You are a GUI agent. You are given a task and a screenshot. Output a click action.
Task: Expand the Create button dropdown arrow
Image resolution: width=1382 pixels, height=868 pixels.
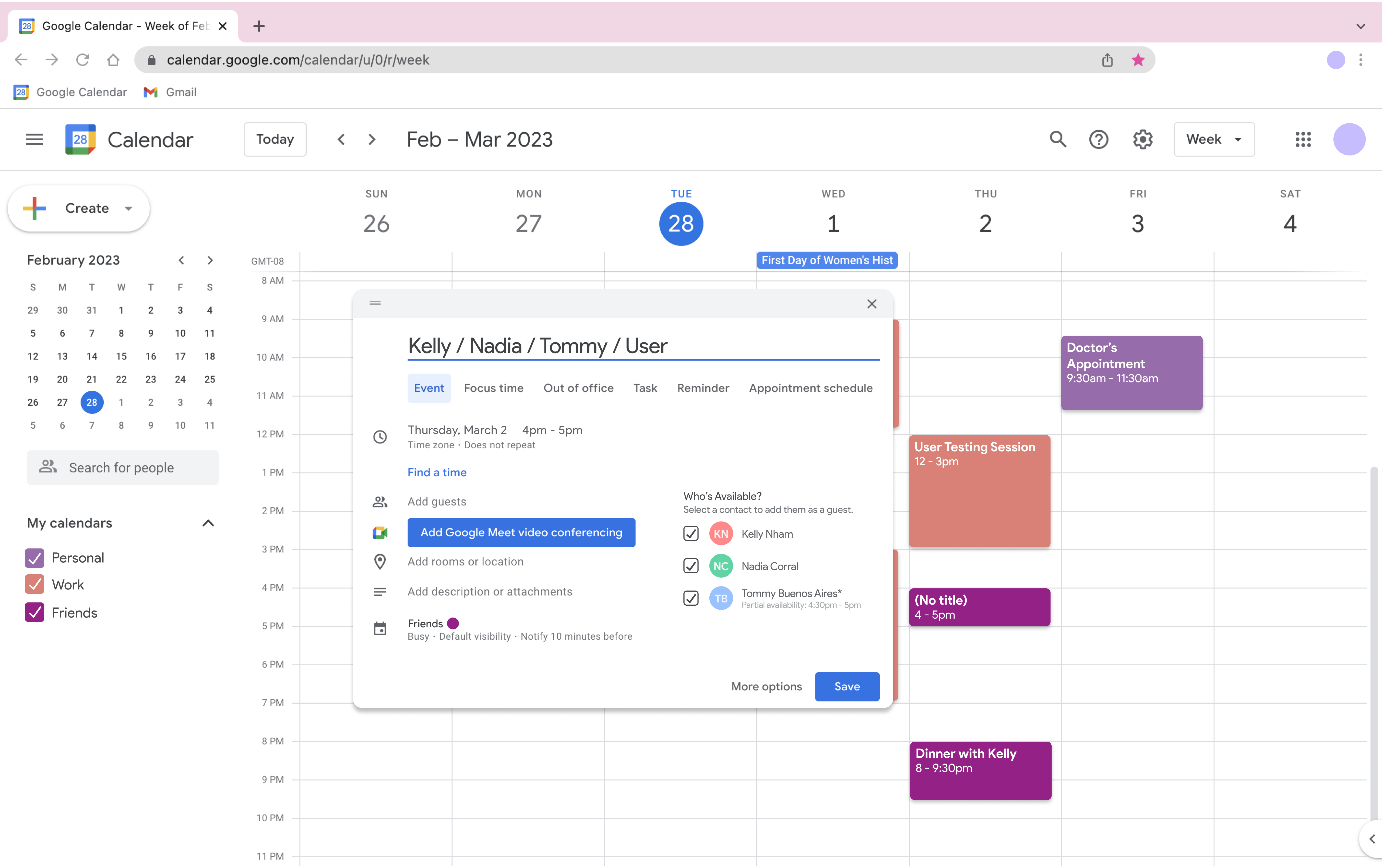click(128, 208)
